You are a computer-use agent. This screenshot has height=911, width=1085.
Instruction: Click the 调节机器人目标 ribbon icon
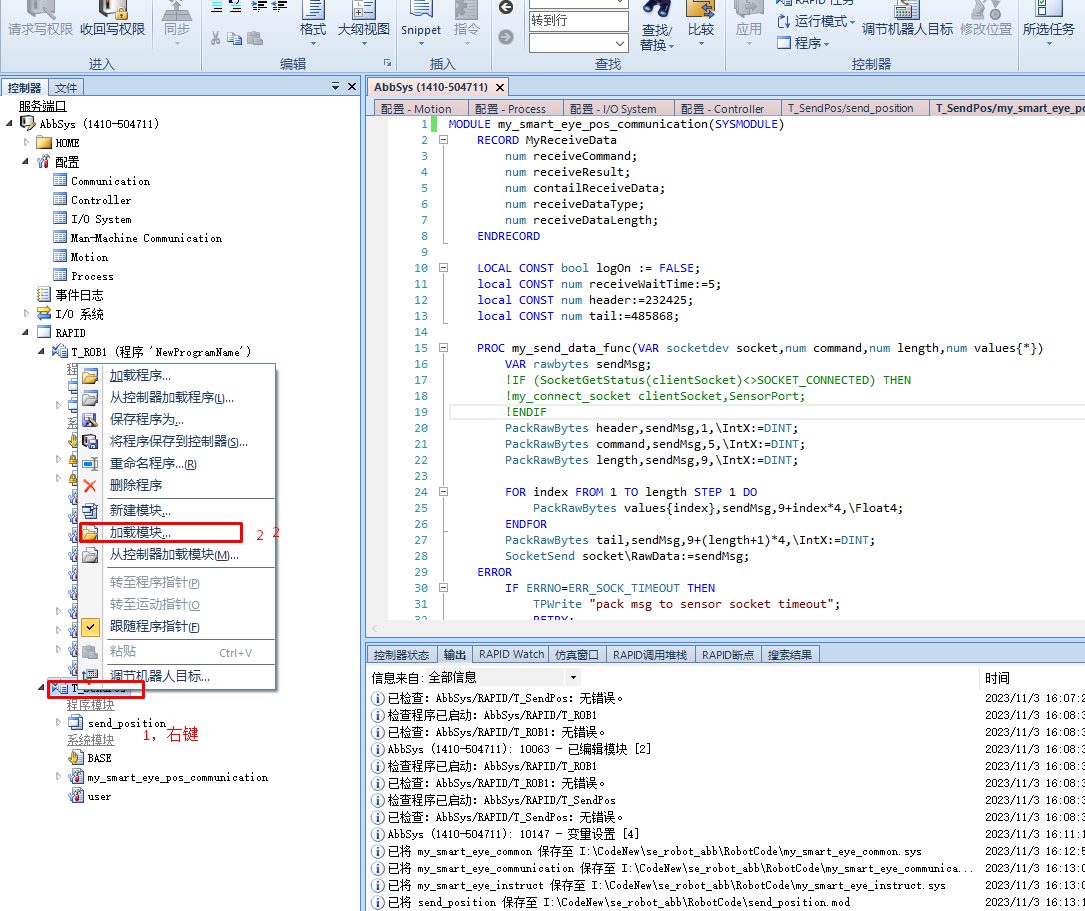907,10
